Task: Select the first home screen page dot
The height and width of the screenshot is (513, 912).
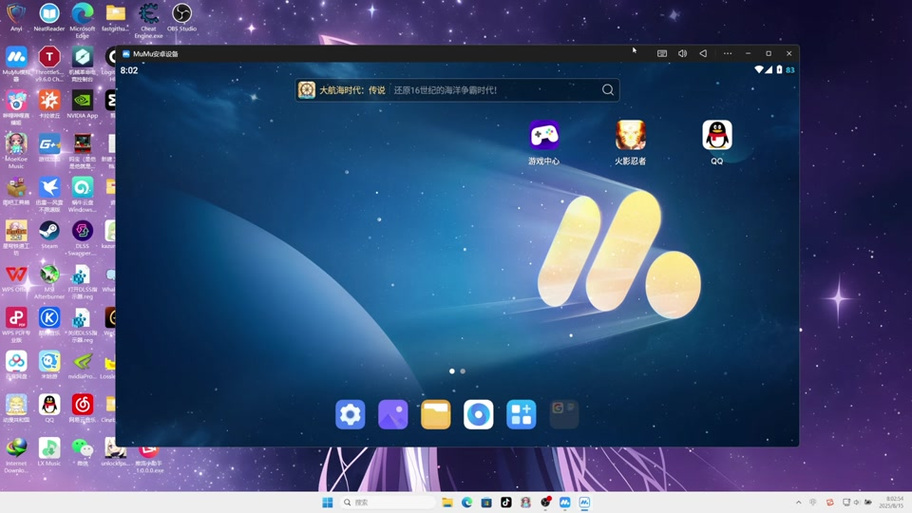Action: (452, 371)
